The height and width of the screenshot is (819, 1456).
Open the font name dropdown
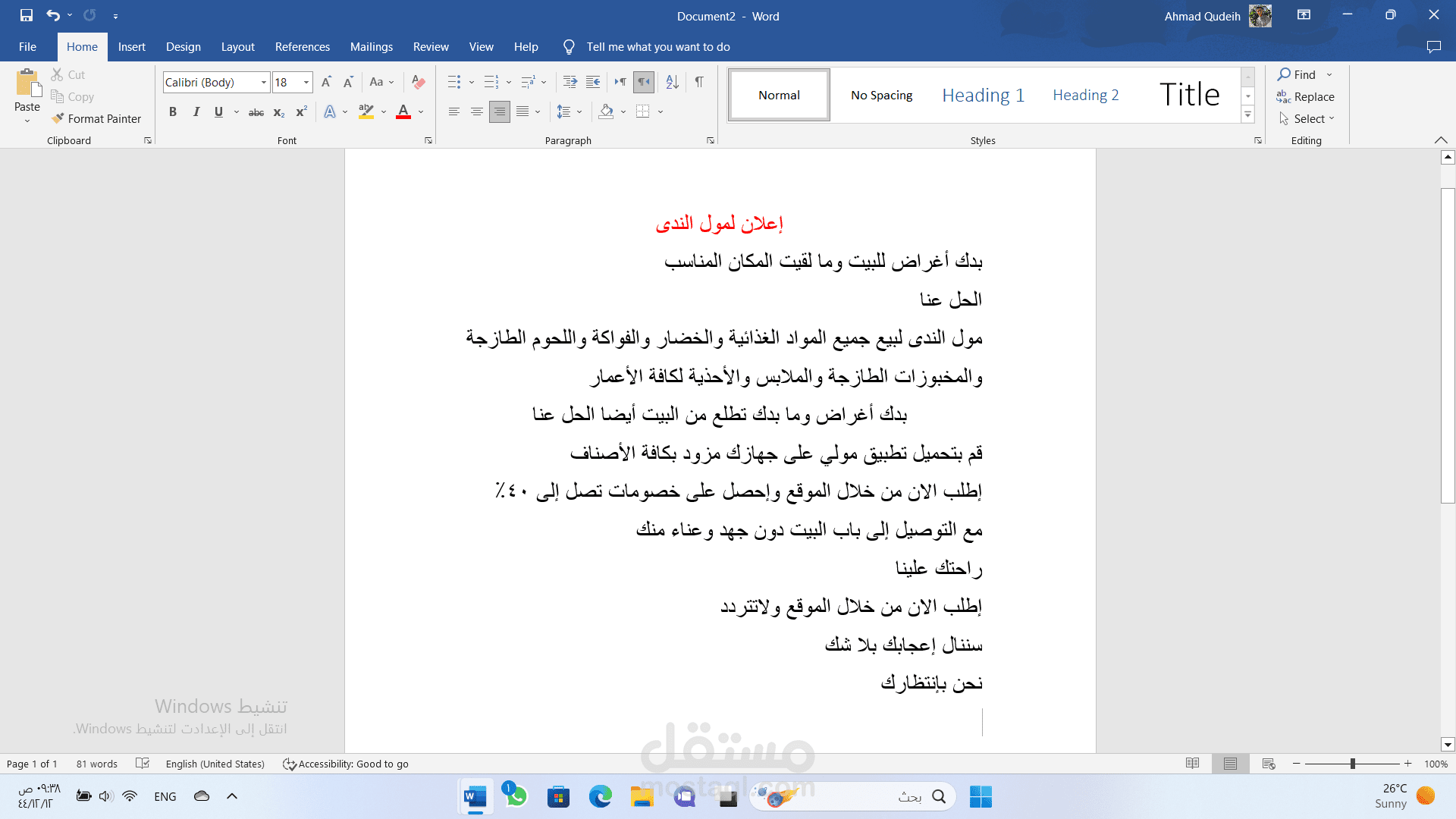pyautogui.click(x=264, y=82)
